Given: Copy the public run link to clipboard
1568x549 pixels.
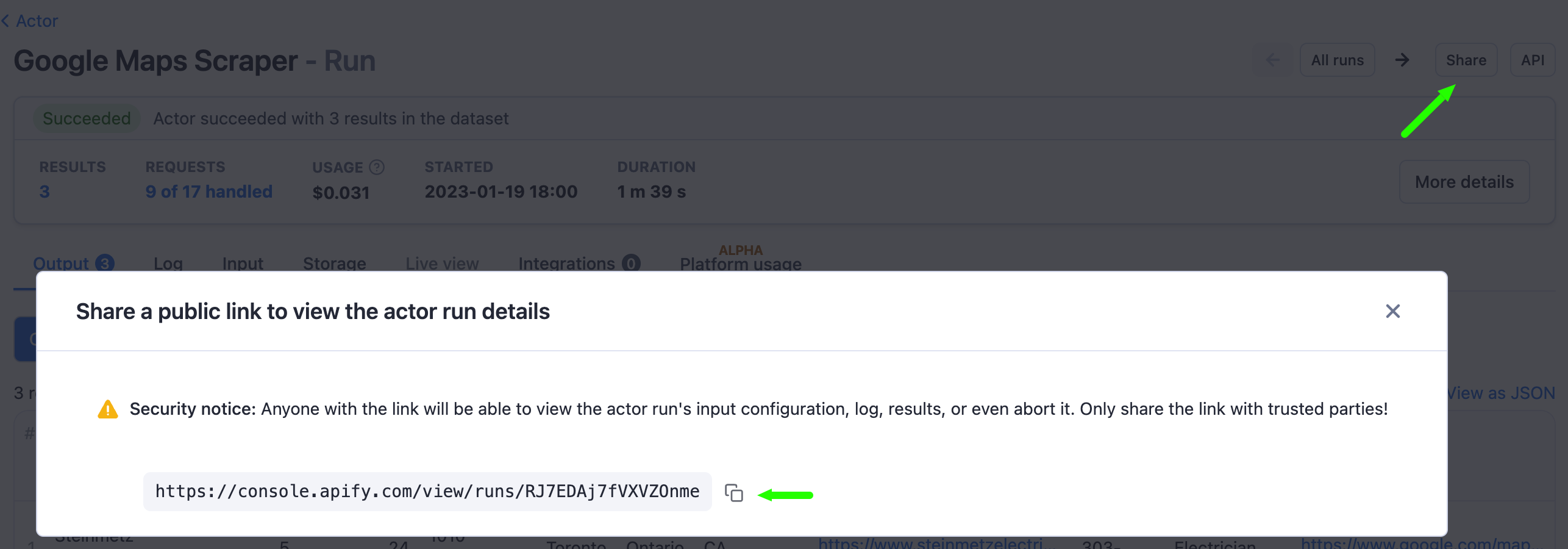Looking at the screenshot, I should [733, 493].
